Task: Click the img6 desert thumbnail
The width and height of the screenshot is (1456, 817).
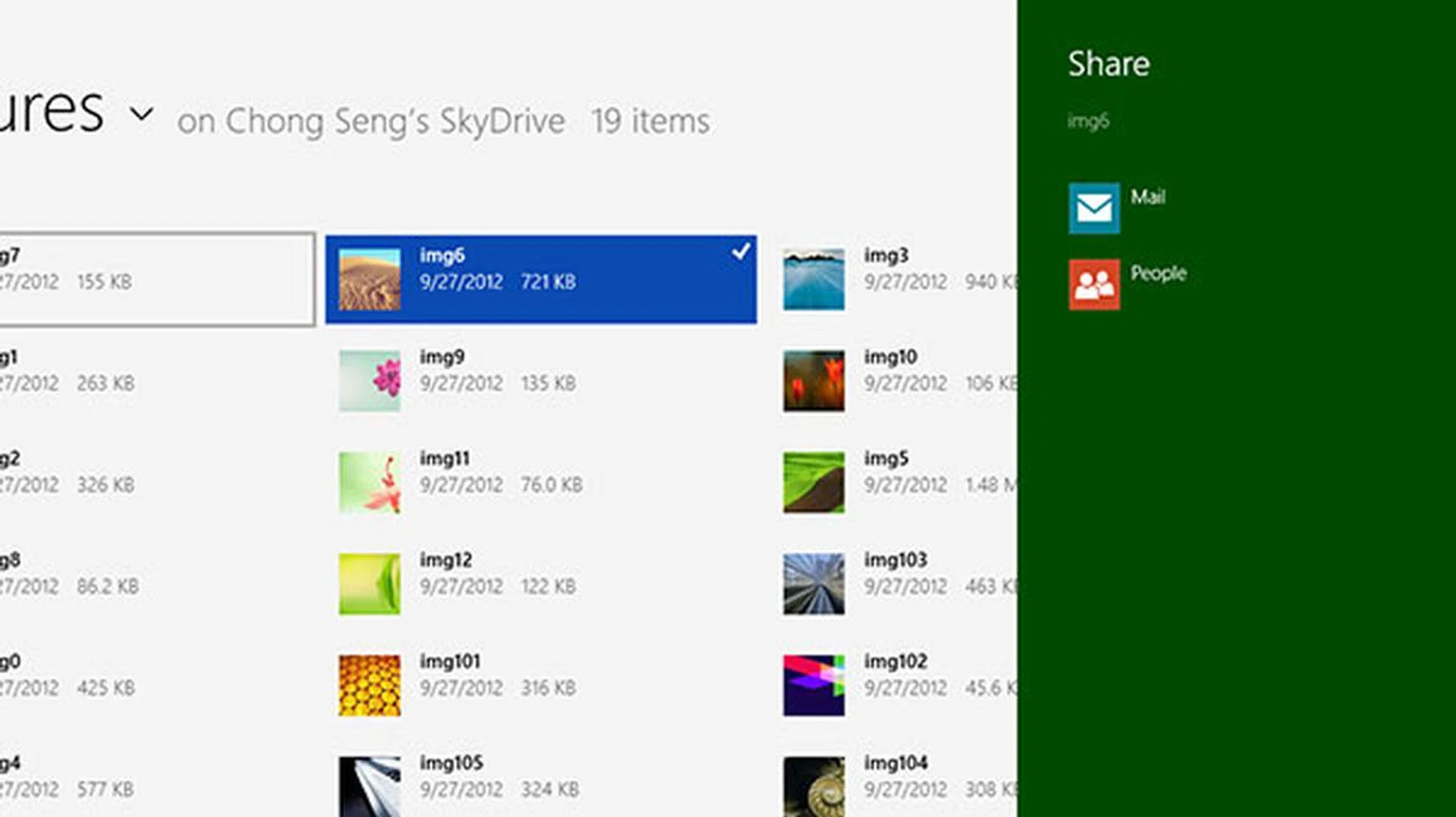Action: coord(369,280)
